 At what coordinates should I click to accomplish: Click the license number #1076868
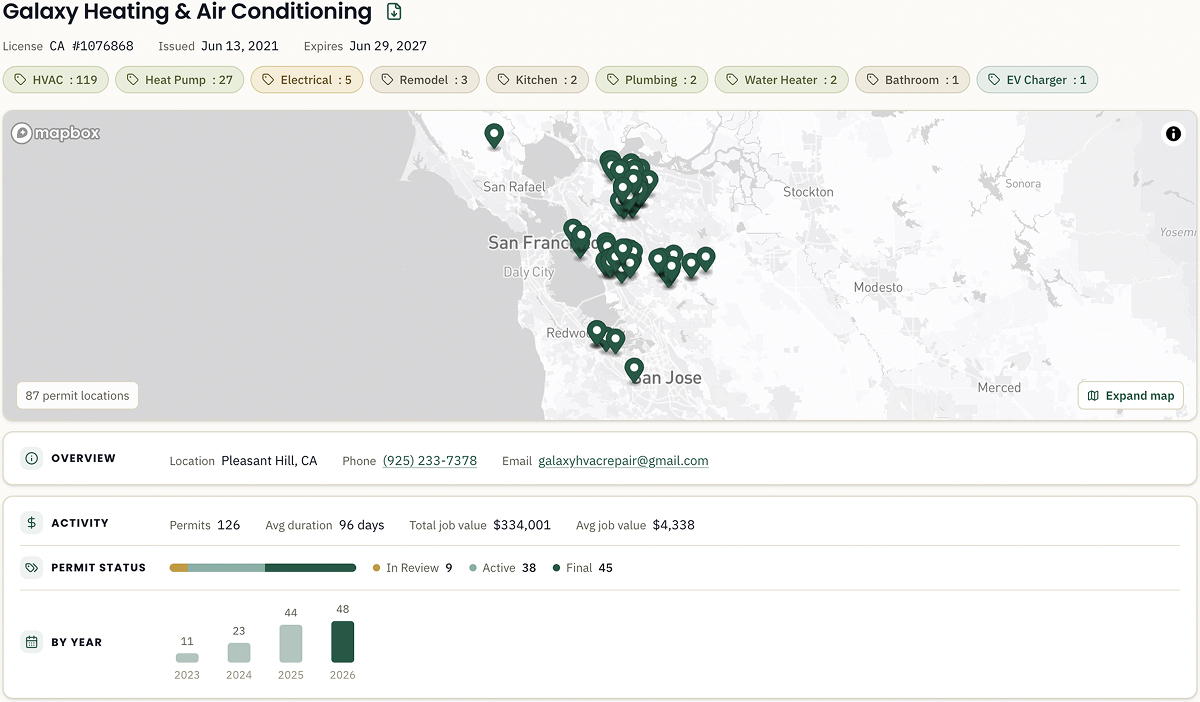click(x=103, y=46)
